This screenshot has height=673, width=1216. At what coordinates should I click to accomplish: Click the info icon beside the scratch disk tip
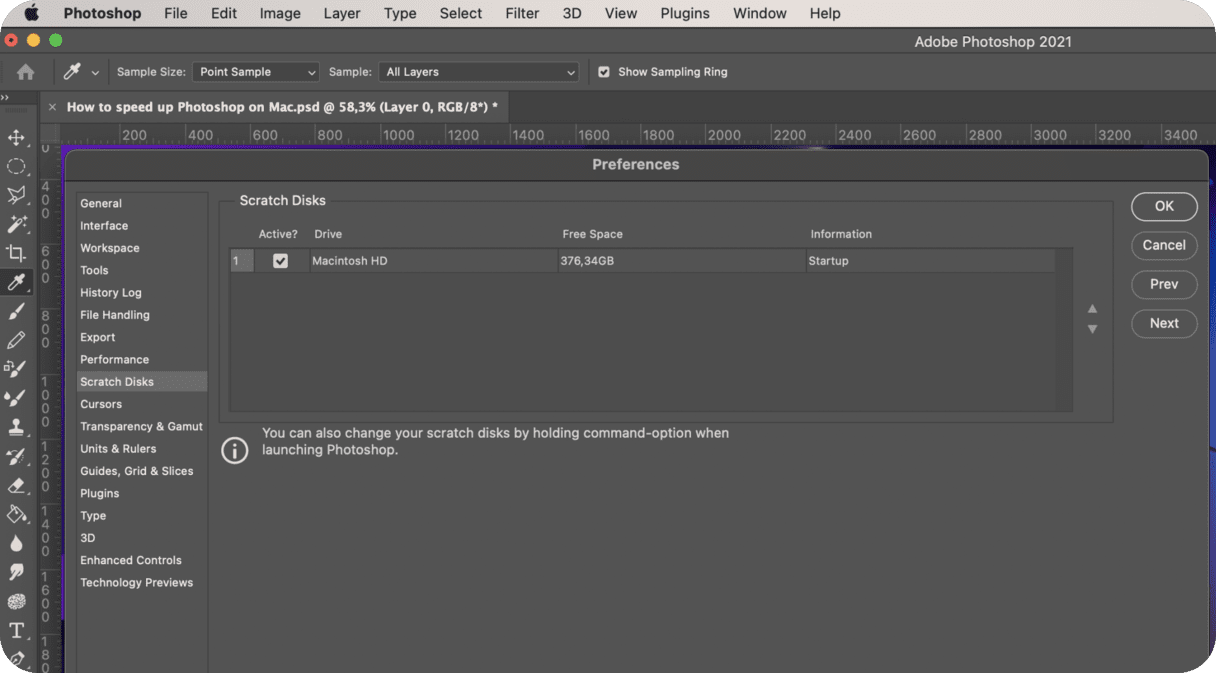(234, 450)
